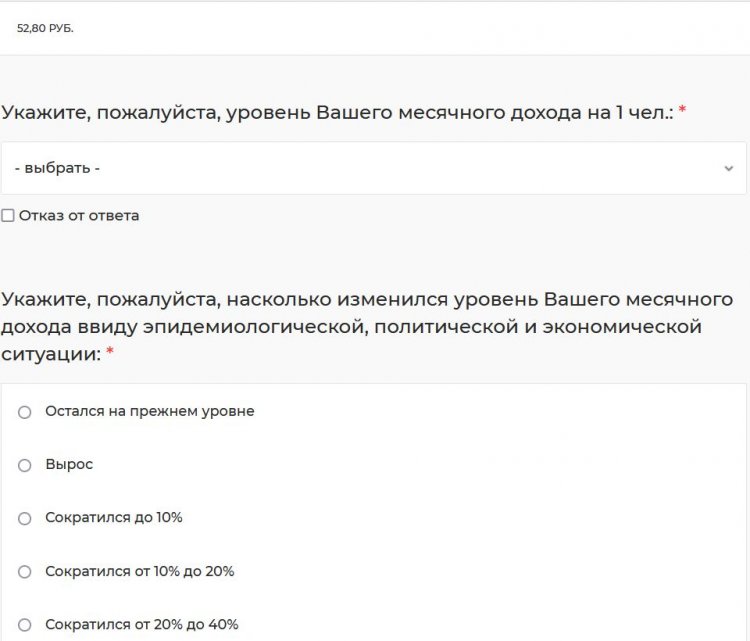Click the 'Сократился от 10% до 20%' label text
Screen dimensions: 750x641
point(140,572)
